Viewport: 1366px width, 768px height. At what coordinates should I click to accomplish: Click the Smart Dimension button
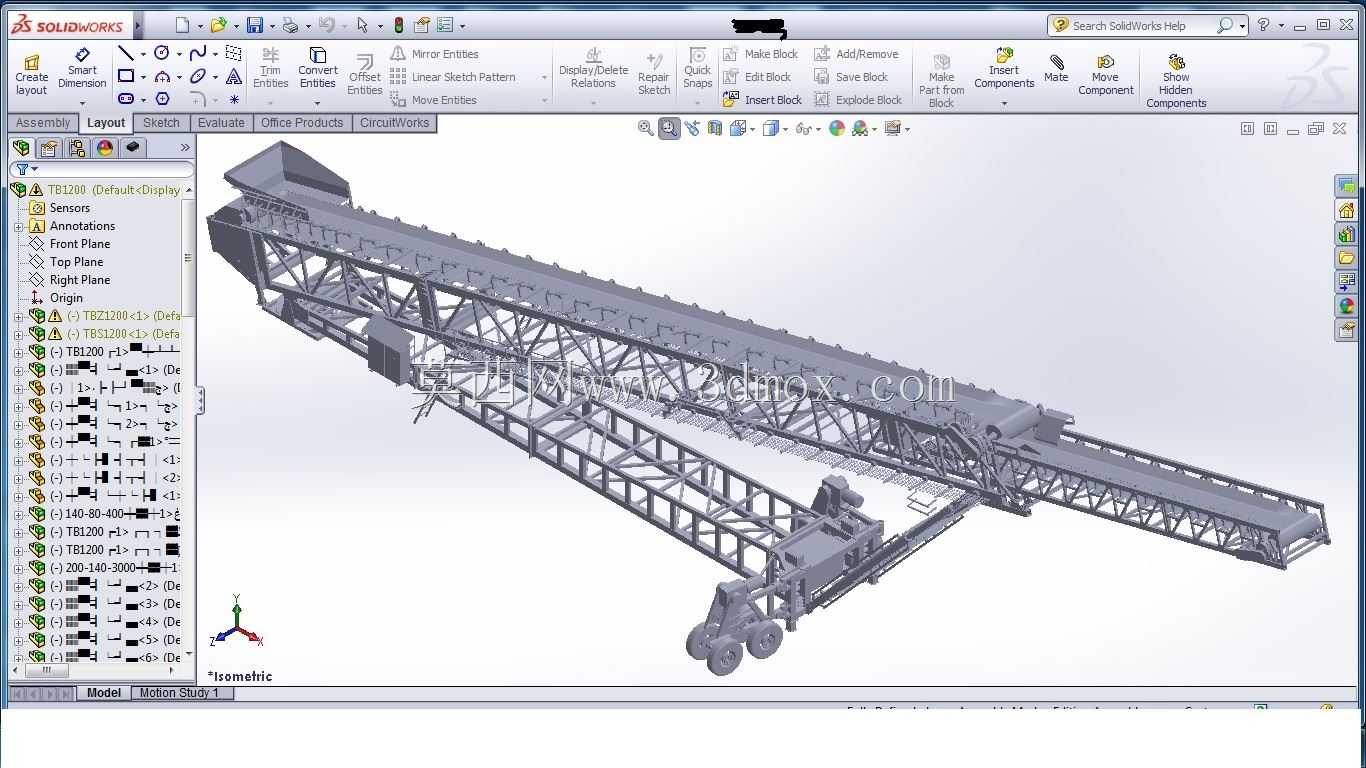tap(82, 68)
